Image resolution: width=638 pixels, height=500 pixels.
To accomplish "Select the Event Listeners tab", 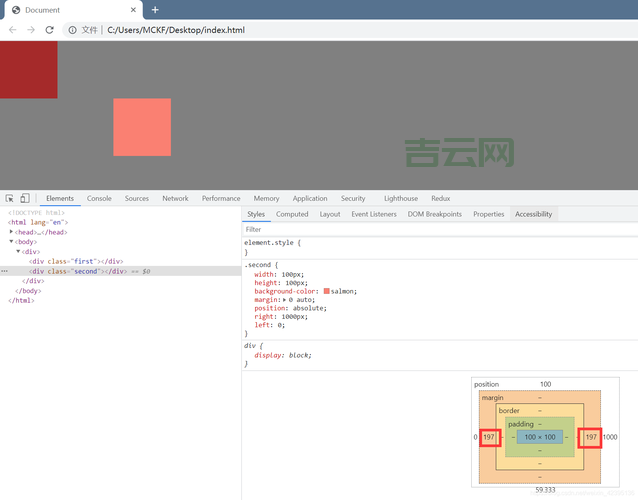I will pyautogui.click(x=374, y=214).
